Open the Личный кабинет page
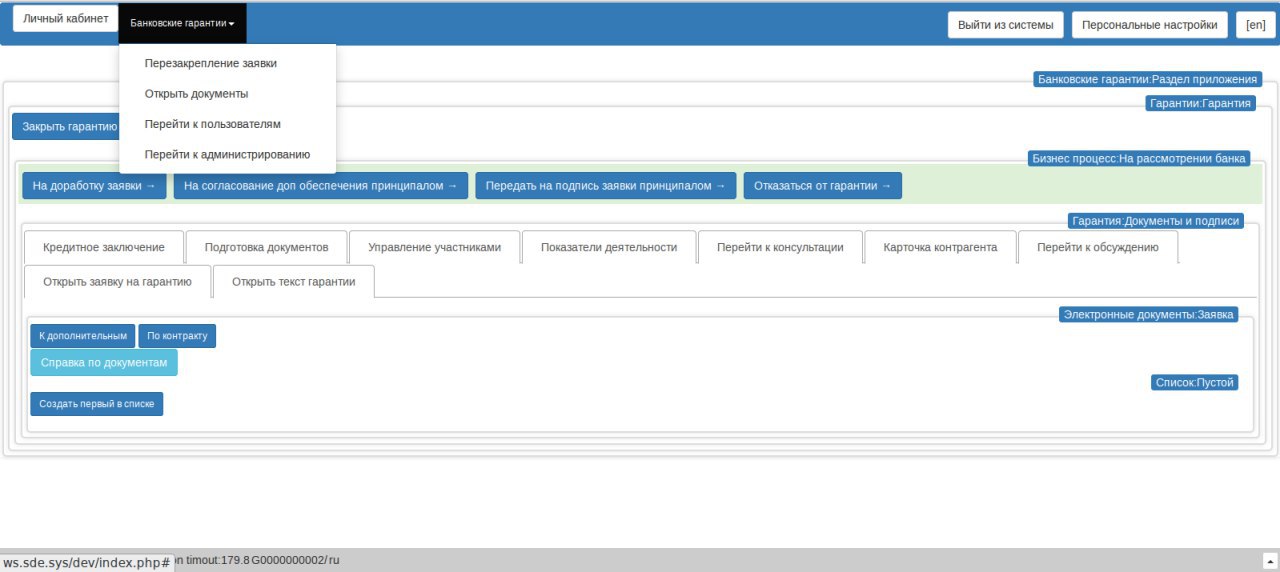The image size is (1280, 572). pos(66,19)
